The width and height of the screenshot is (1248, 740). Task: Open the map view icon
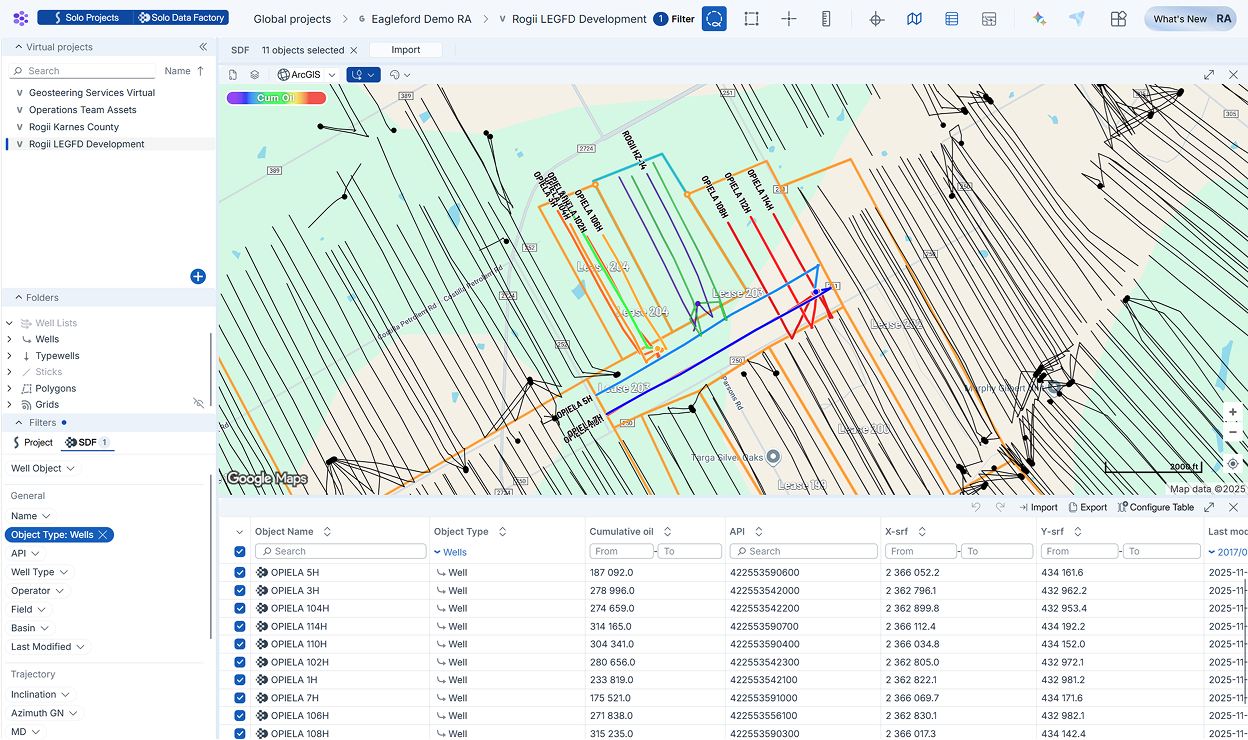[914, 19]
